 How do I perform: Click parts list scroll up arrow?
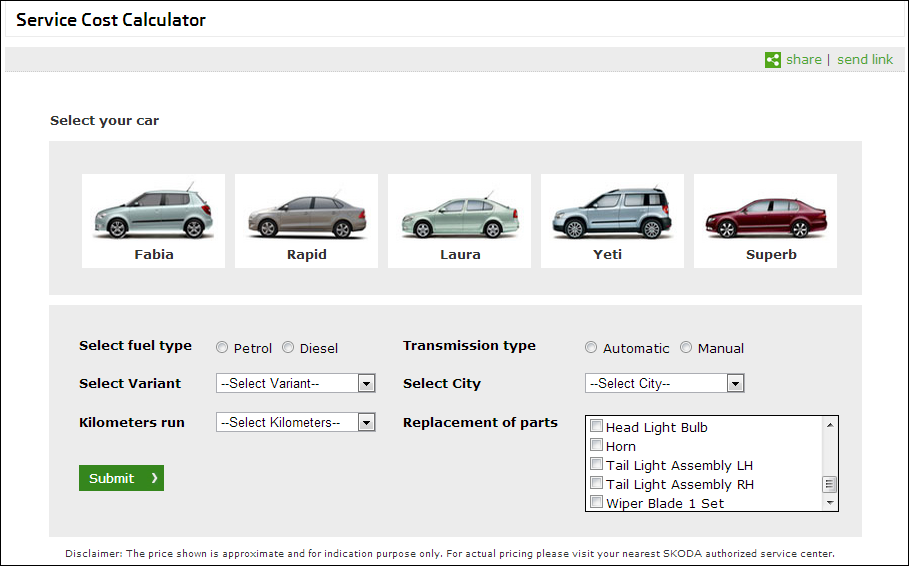830,425
